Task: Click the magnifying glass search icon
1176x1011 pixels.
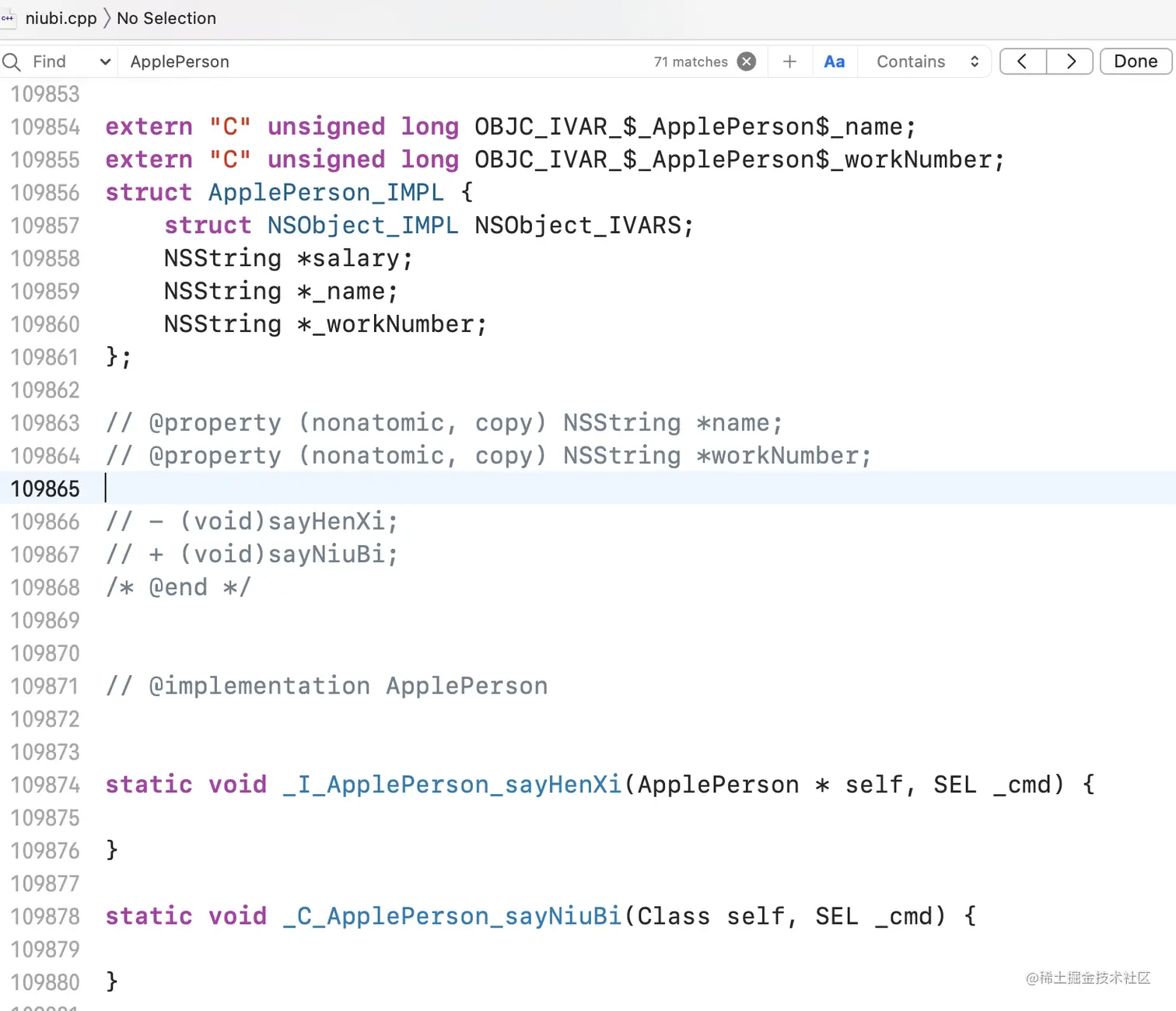Action: click(x=12, y=61)
